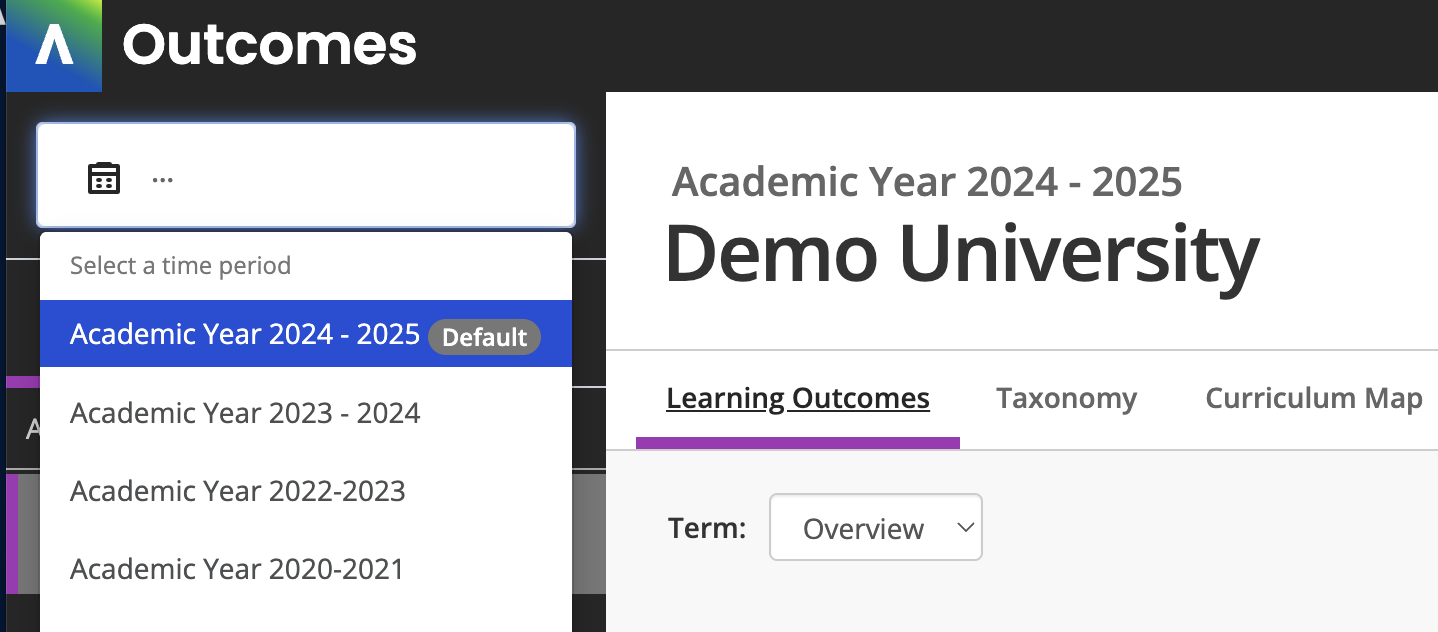This screenshot has height=632, width=1438.
Task: Click the Default badge on the 2024 - 2025 option
Action: [484, 337]
